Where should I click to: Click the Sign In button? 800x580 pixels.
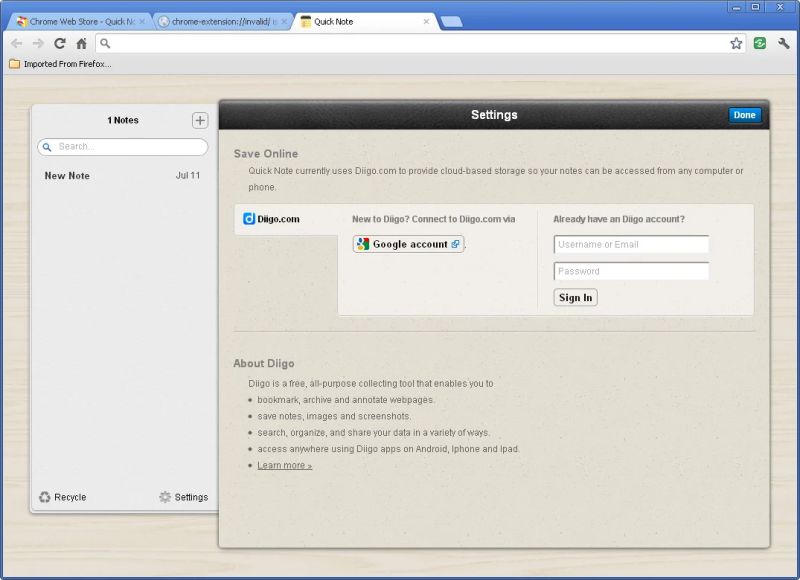pyautogui.click(x=575, y=297)
